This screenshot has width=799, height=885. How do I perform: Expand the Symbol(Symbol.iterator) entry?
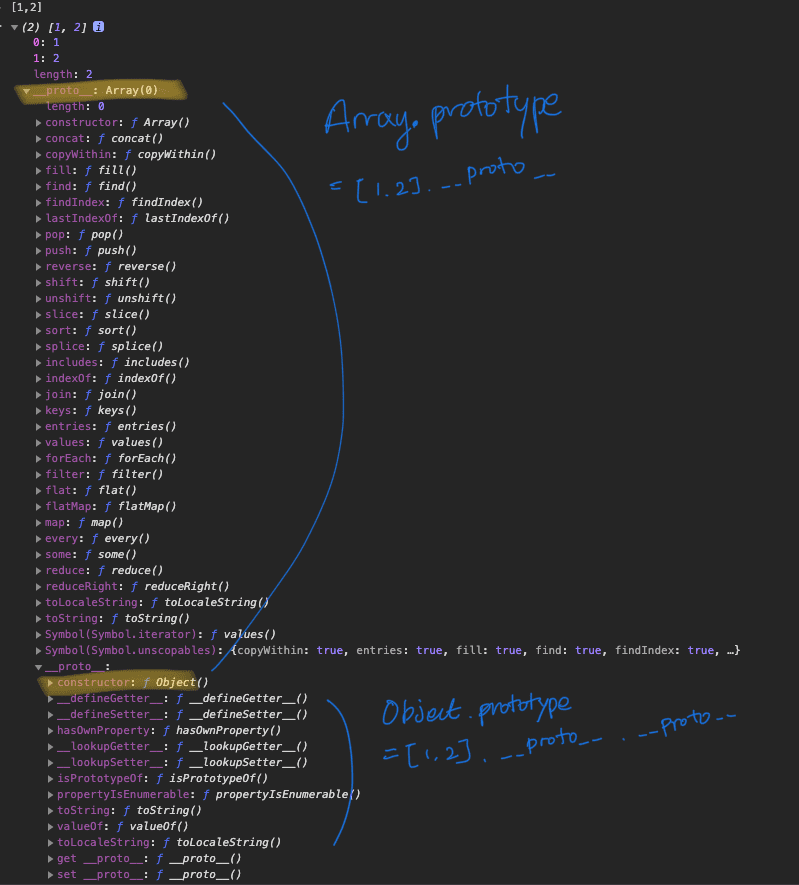coord(38,635)
